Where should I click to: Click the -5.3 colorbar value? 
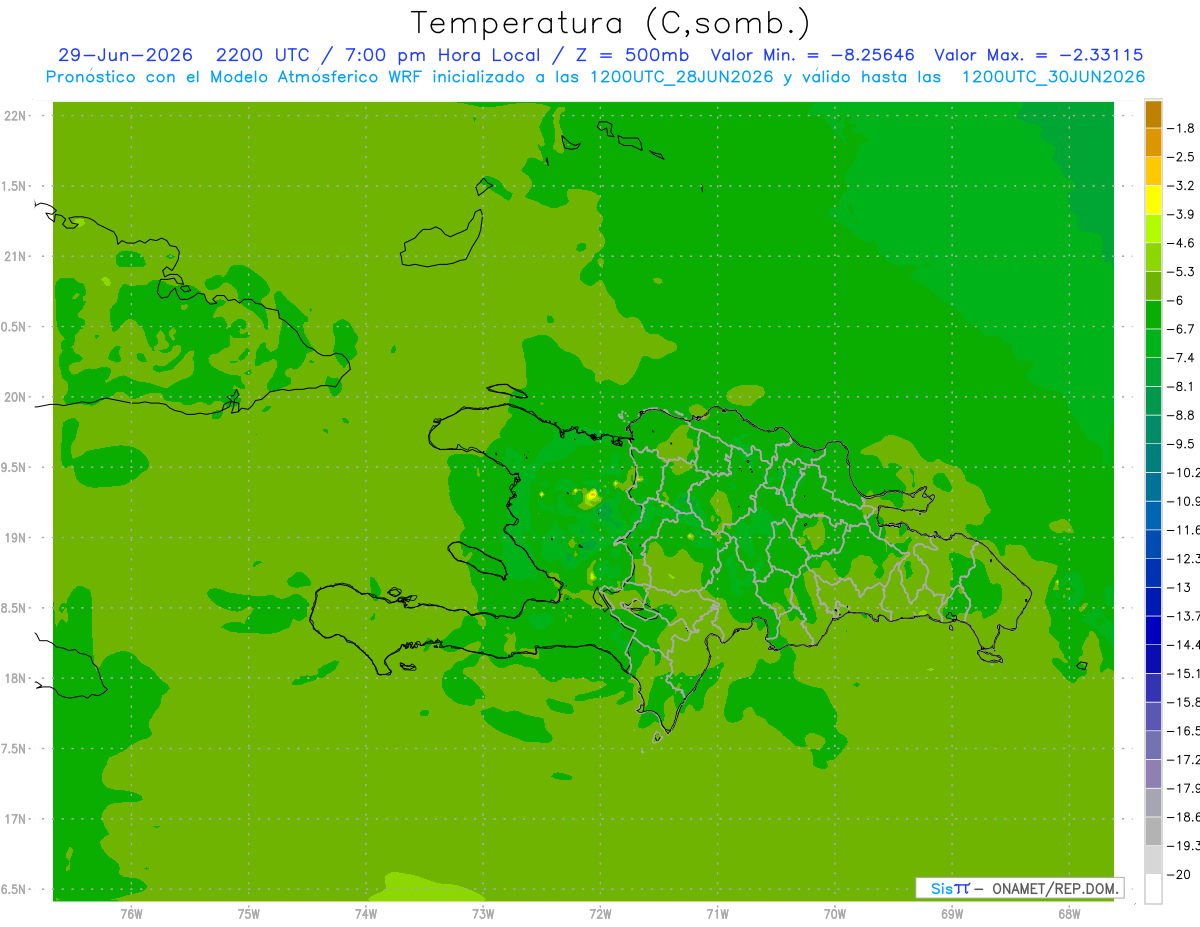coord(1182,271)
